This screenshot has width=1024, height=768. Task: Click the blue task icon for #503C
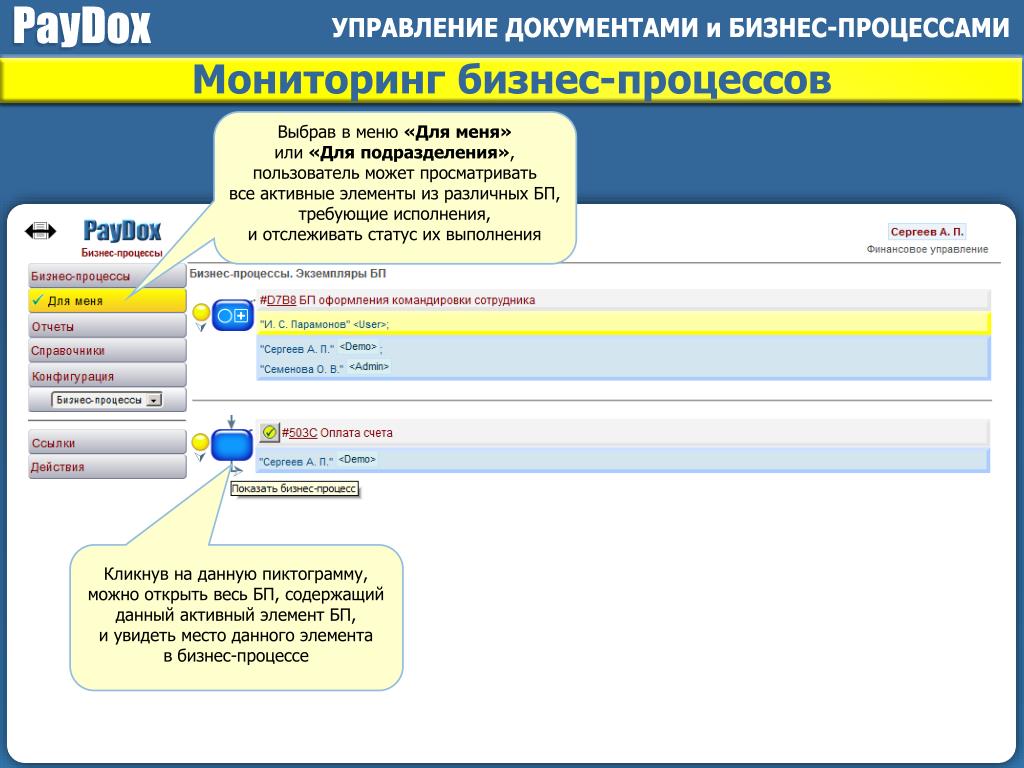click(x=232, y=445)
